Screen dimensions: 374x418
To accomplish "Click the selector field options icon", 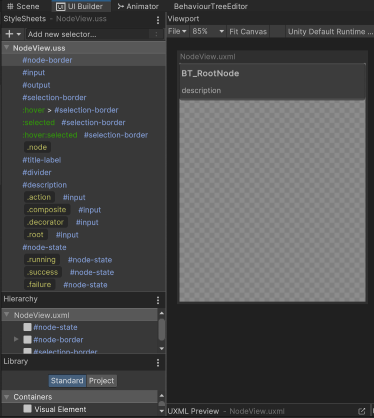I will tap(156, 34).
